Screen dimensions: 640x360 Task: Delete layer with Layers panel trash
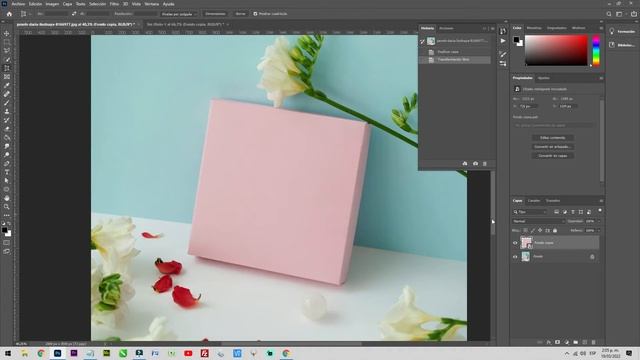[593, 342]
